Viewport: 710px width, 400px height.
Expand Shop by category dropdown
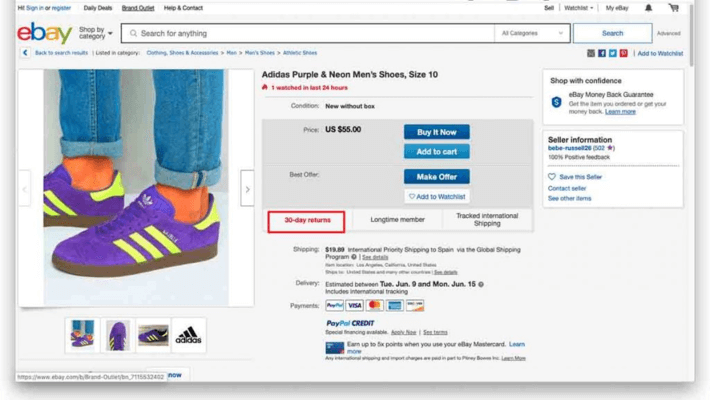[x=93, y=33]
